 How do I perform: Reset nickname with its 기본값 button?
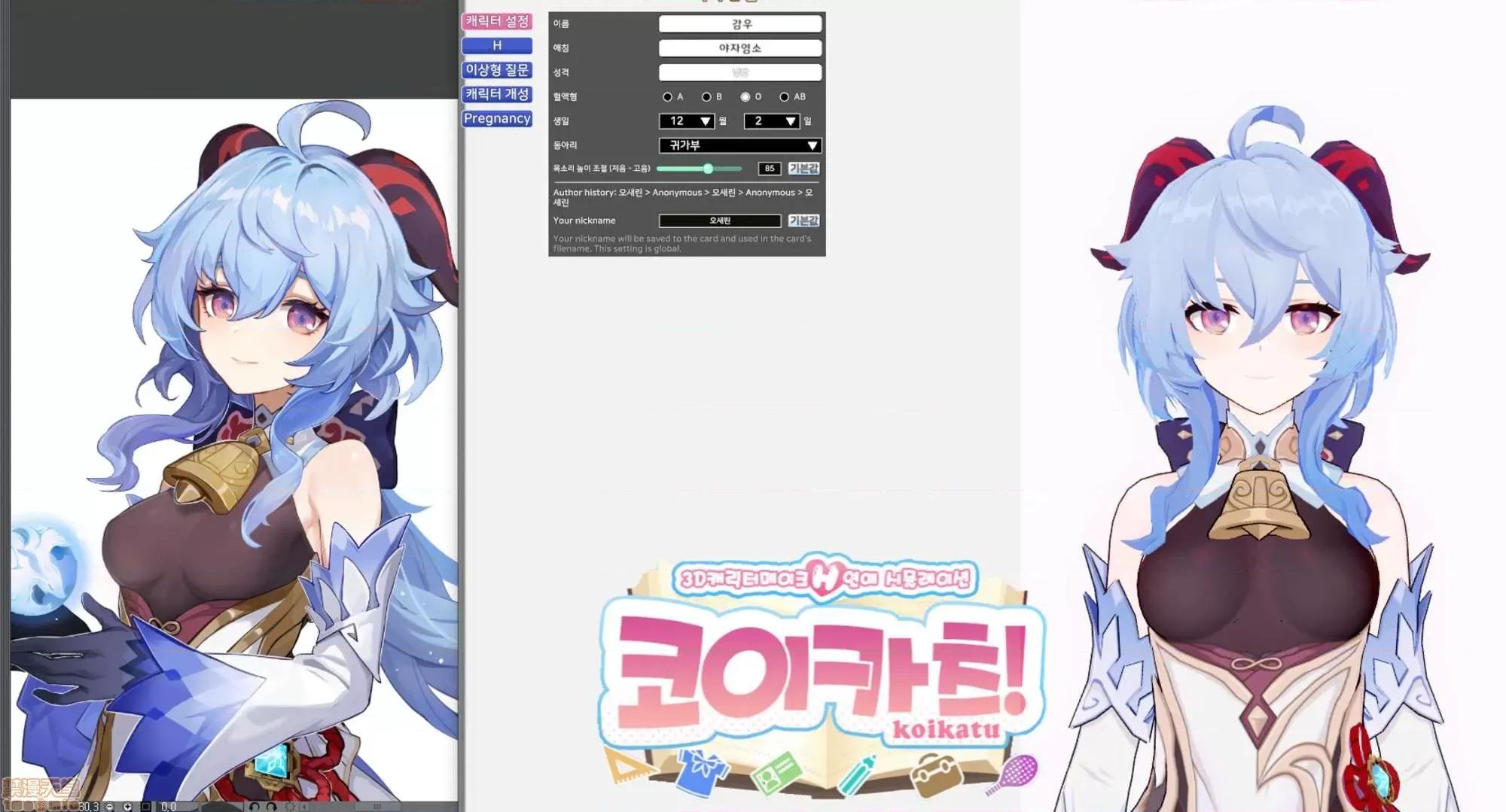(803, 220)
